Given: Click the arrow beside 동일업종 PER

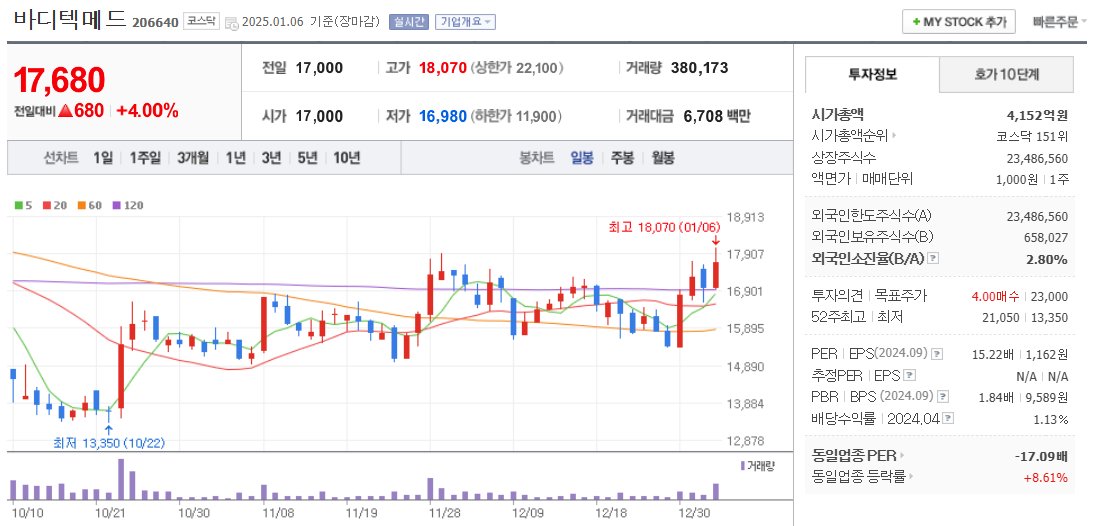Looking at the screenshot, I should coord(902,456).
